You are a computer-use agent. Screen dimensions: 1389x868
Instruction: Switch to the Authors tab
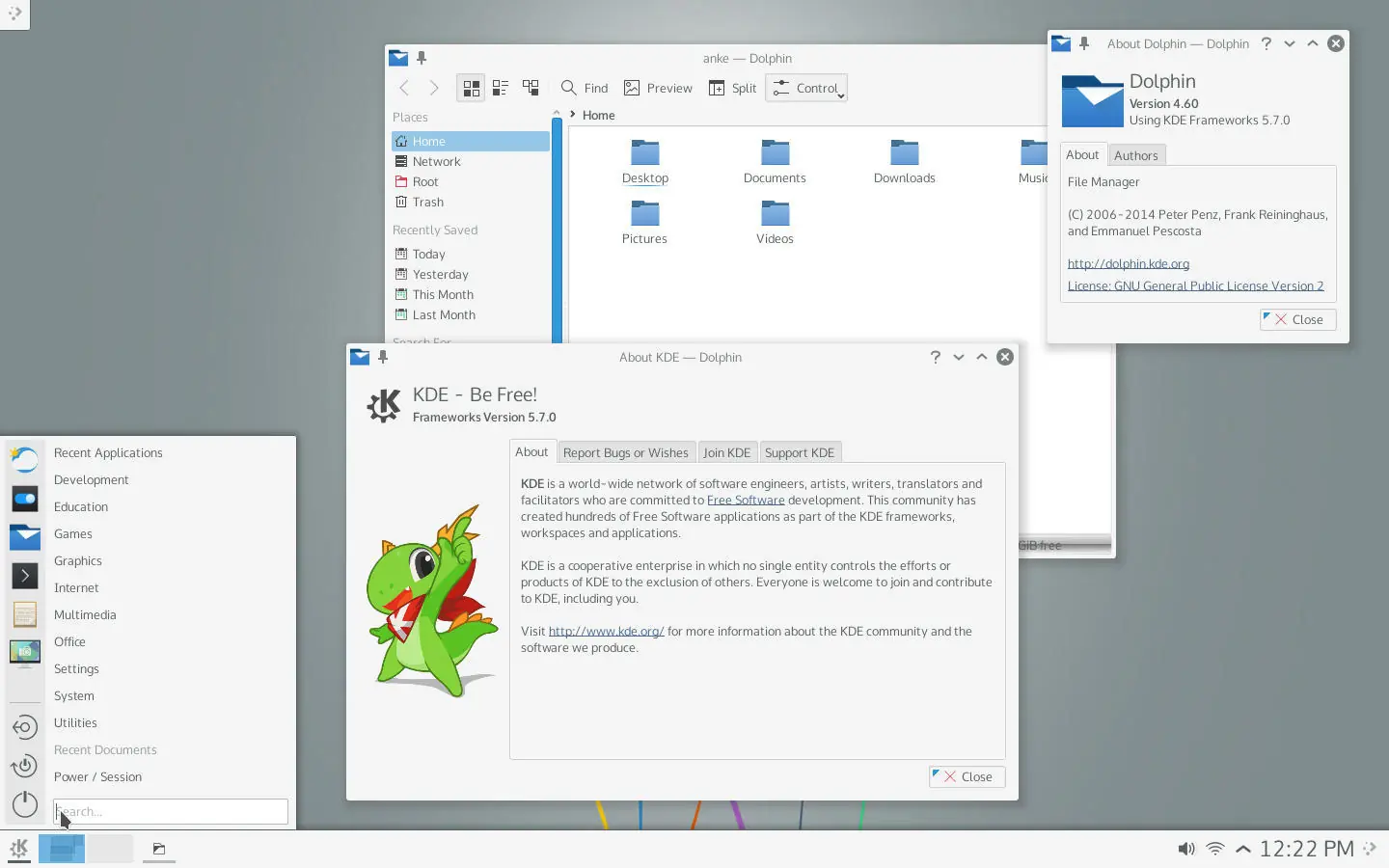pyautogui.click(x=1135, y=155)
